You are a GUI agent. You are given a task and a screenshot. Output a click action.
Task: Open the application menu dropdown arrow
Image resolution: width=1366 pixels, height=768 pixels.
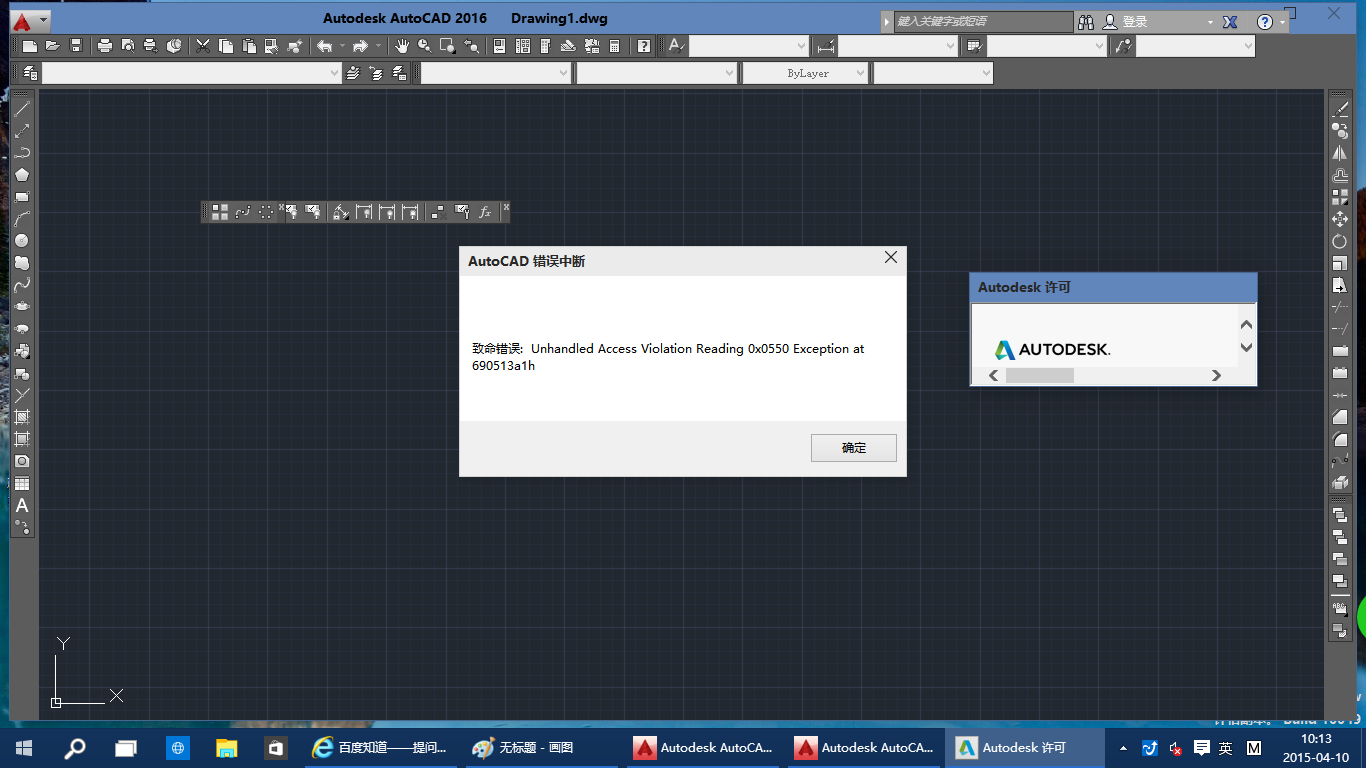[43, 21]
